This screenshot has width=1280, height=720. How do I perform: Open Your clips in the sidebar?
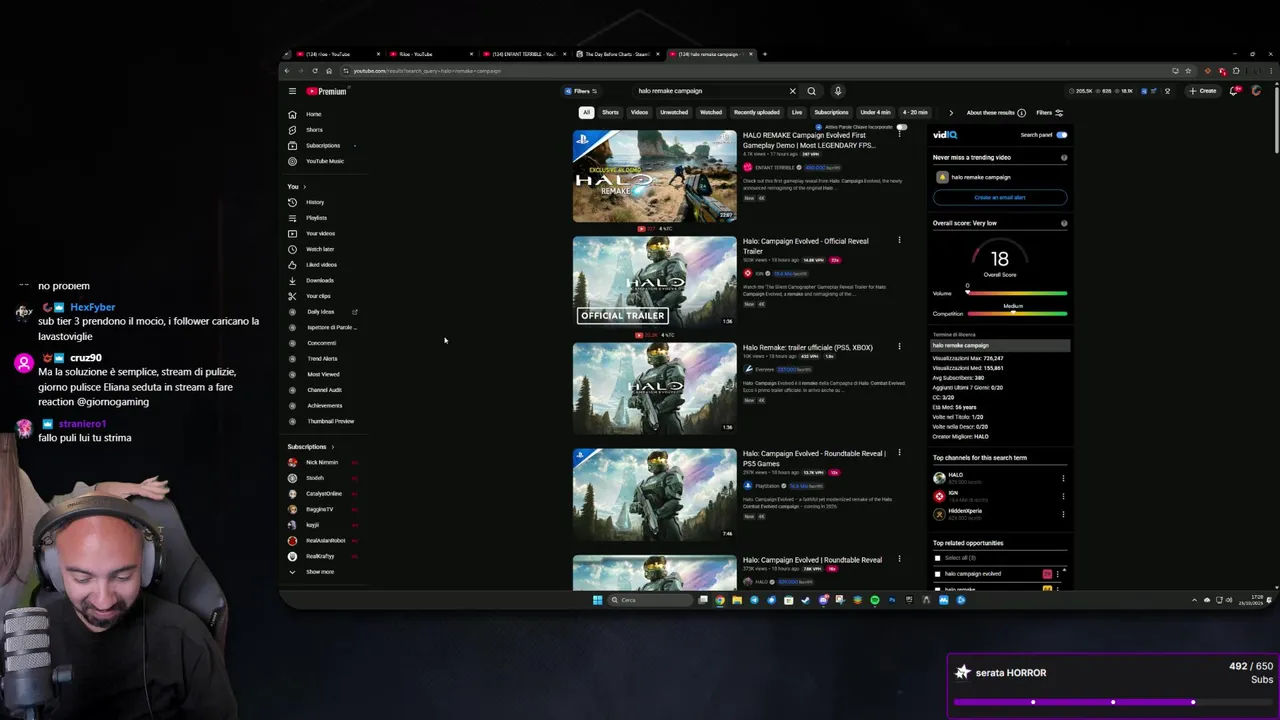pos(318,296)
